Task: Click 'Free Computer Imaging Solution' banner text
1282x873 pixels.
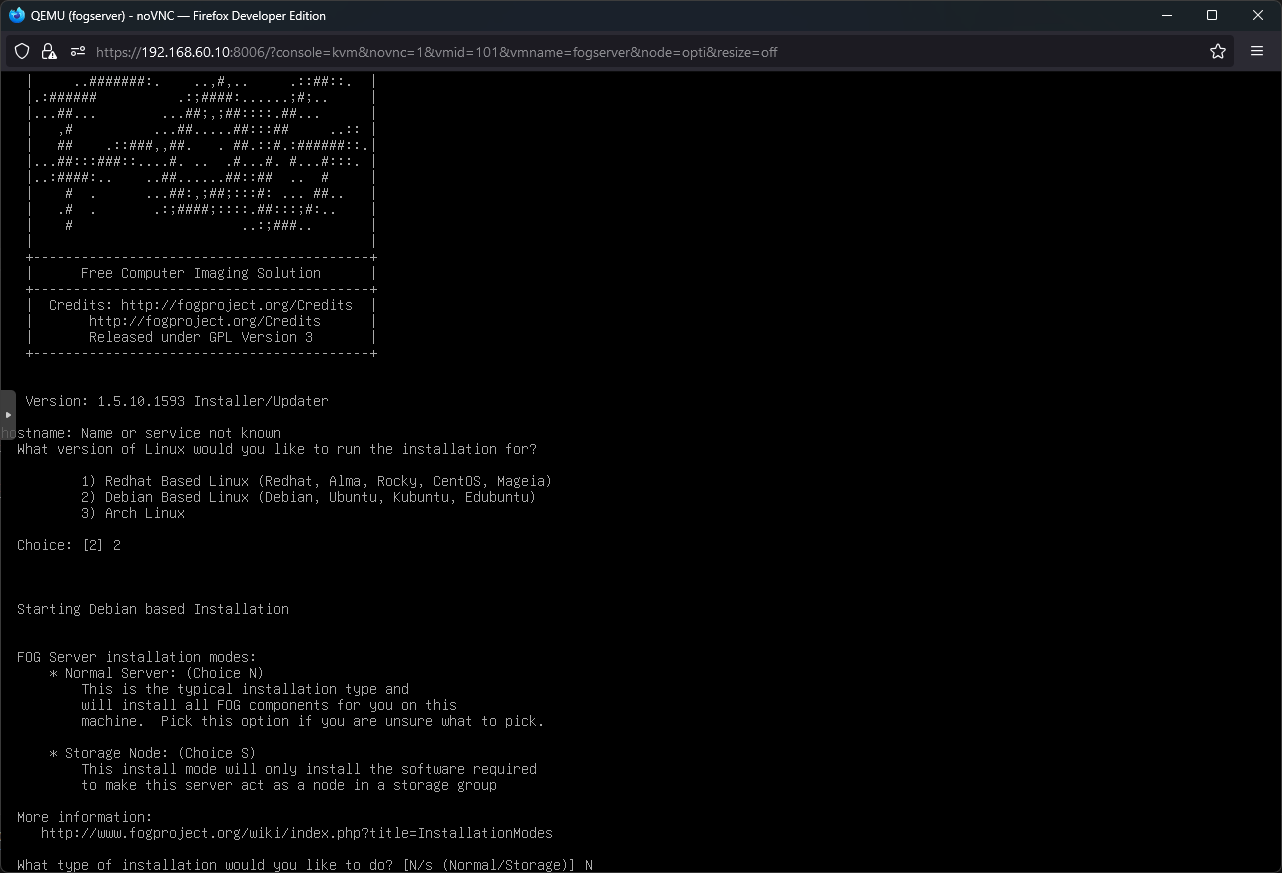Action: click(x=201, y=273)
